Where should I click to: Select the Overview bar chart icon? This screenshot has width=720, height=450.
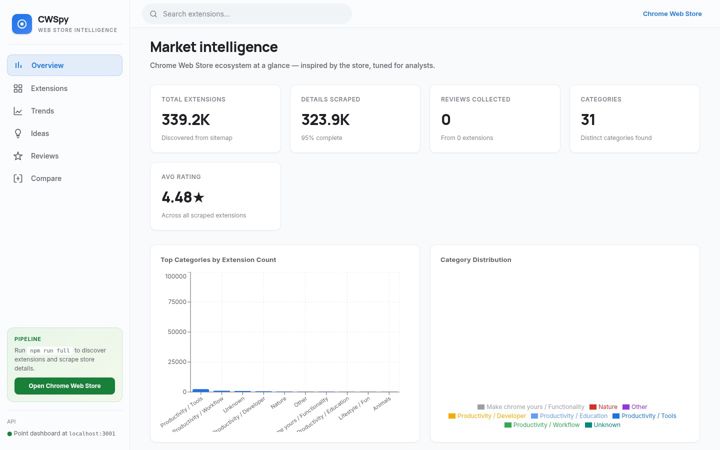18,65
